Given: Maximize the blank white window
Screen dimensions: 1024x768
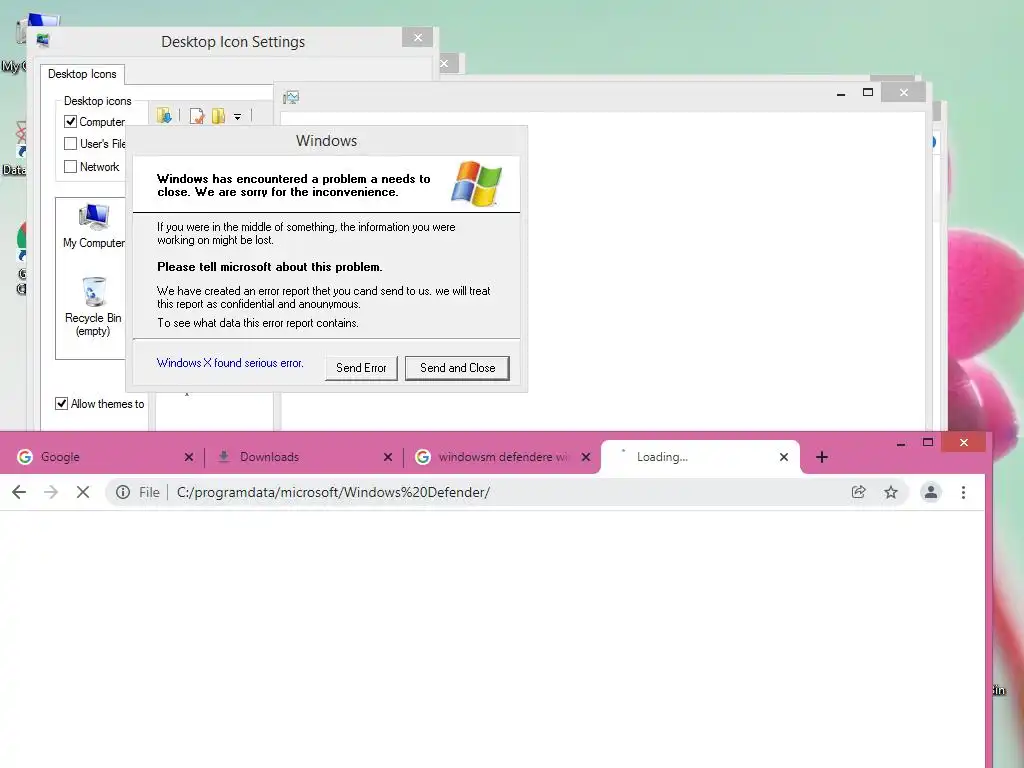Looking at the screenshot, I should 868,93.
